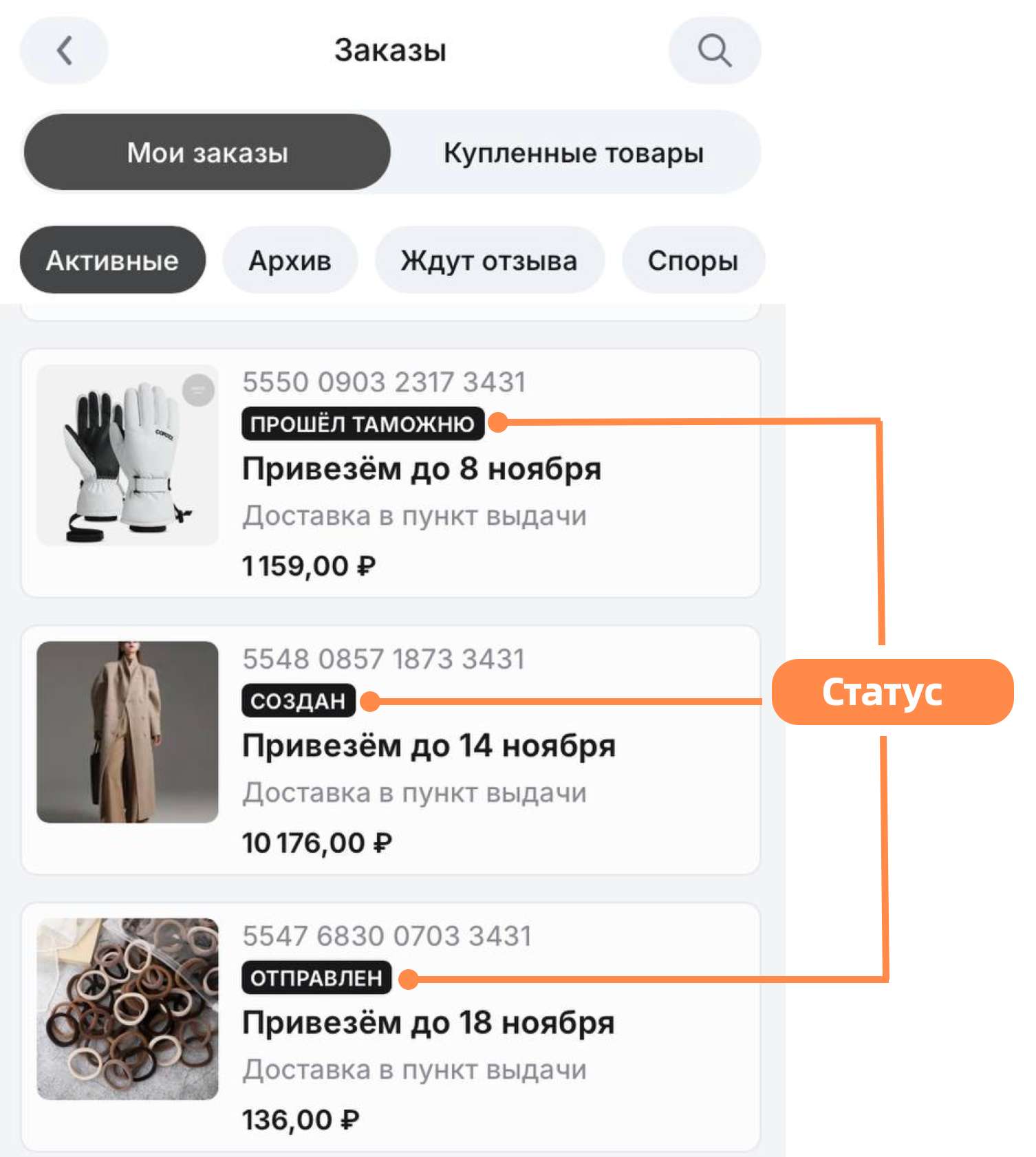The height and width of the screenshot is (1157, 1036).
Task: Tap the ПРОШЁЛ ТАМОЖНЮ status badge
Action: 363,424
